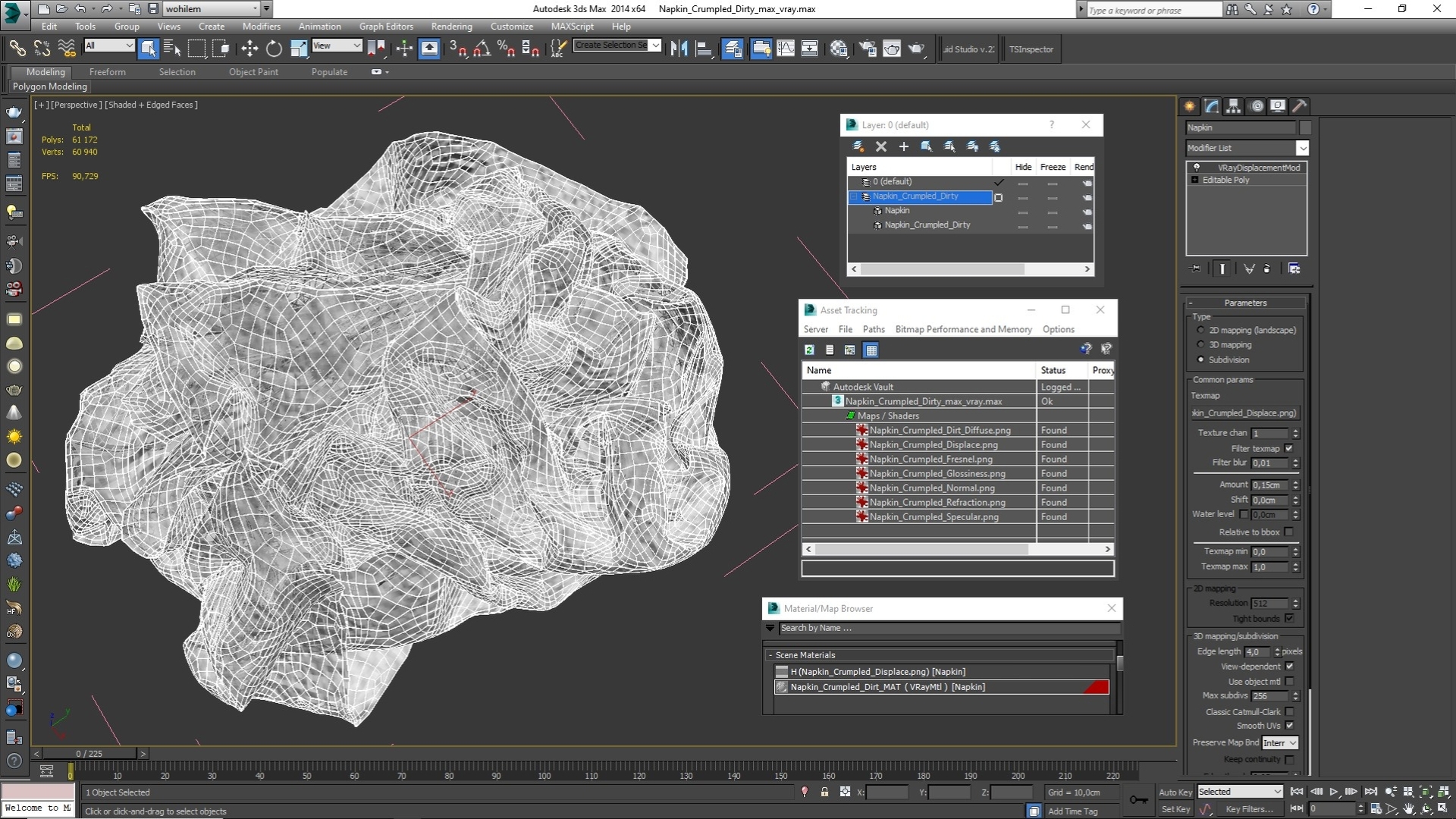1456x819 pixels.
Task: Select Subdivision displacement type
Action: coord(1200,359)
